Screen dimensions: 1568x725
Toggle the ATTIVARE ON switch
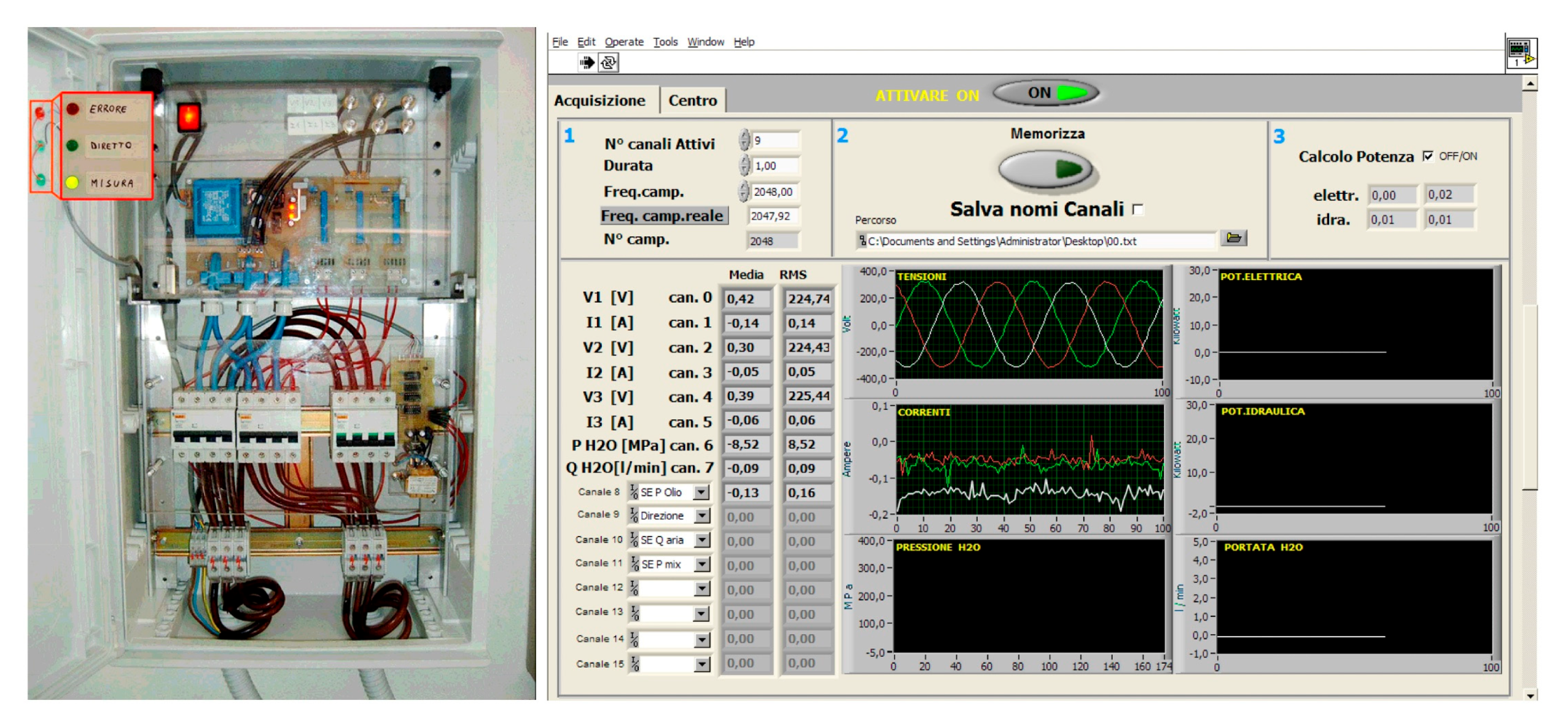tap(1045, 93)
